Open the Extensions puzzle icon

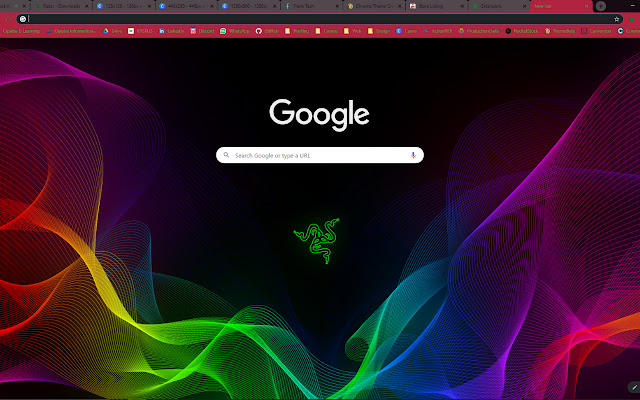[x=632, y=19]
